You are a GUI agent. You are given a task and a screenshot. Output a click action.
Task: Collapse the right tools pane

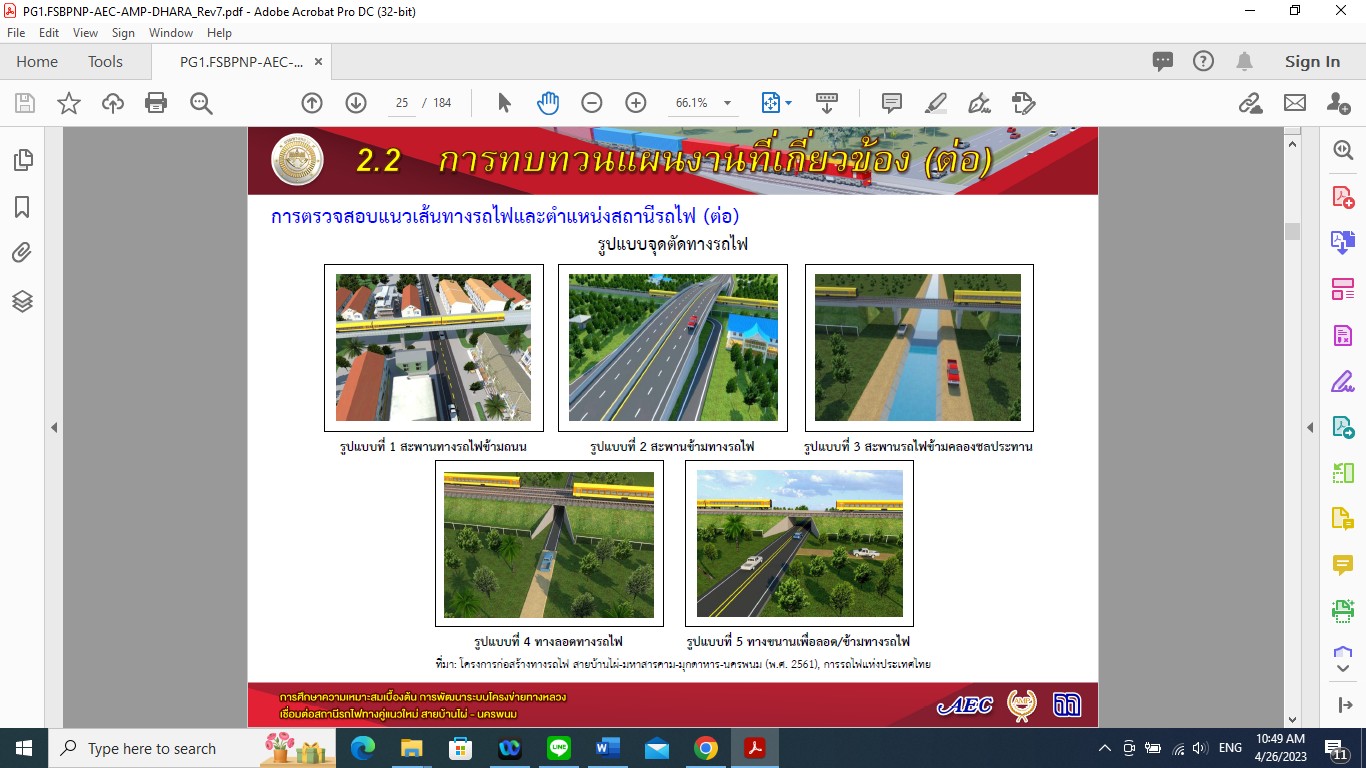tap(1310, 428)
